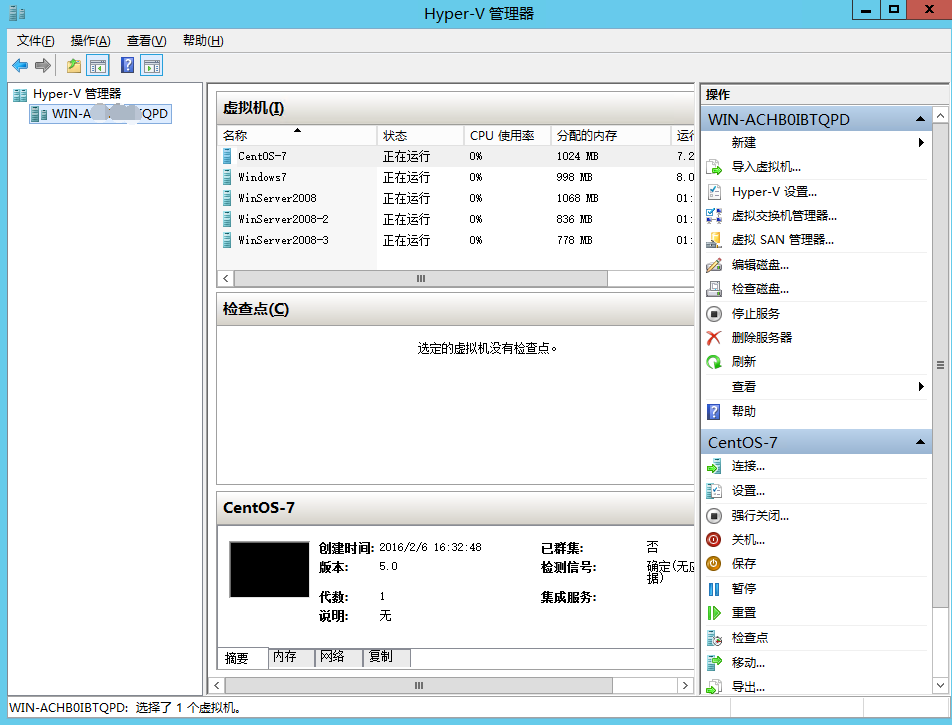Open the Help question mark toolbar icon

coord(128,66)
